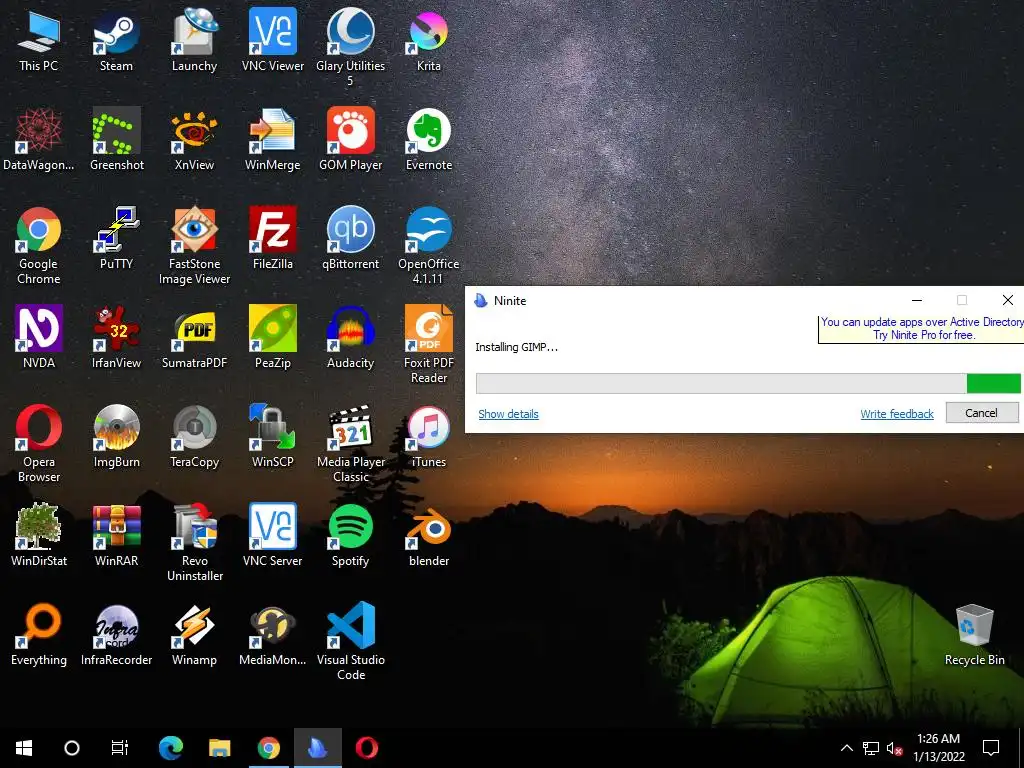
Task: Open Opera from the taskbar
Action: tap(366, 748)
